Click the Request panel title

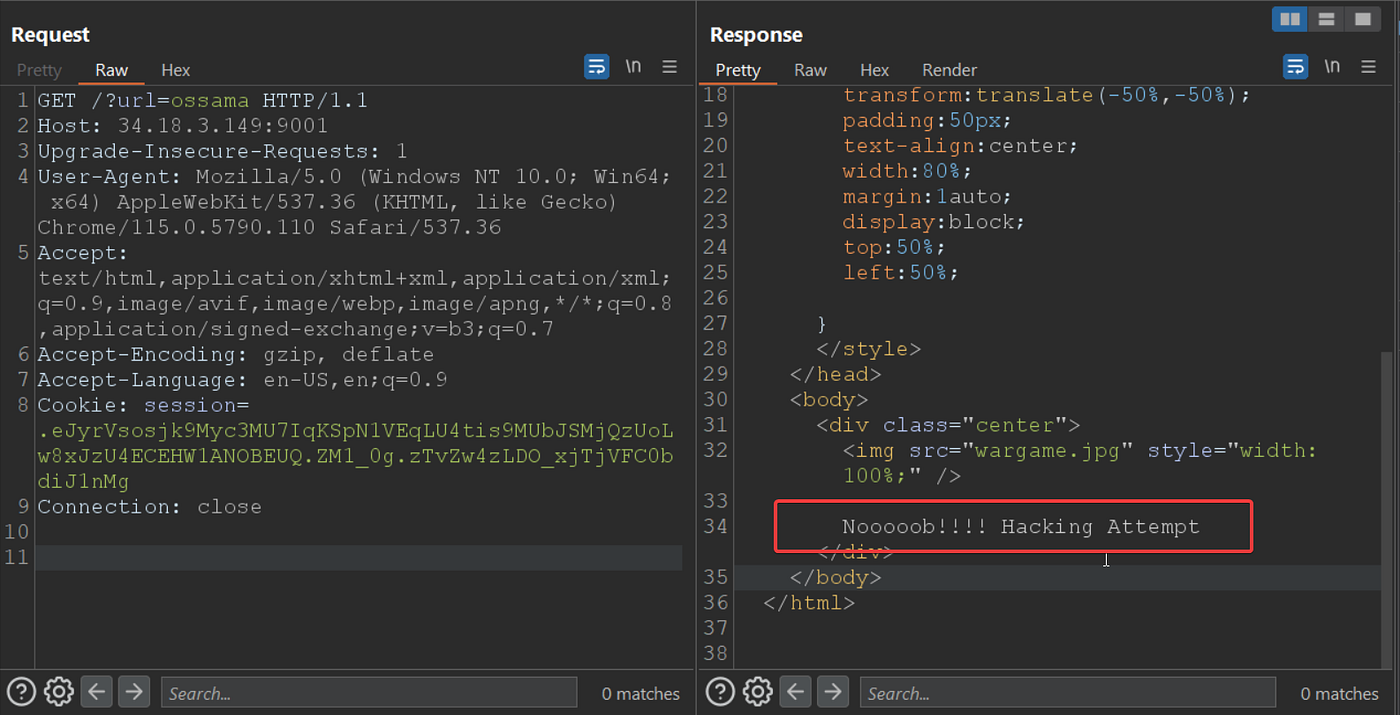pos(50,35)
